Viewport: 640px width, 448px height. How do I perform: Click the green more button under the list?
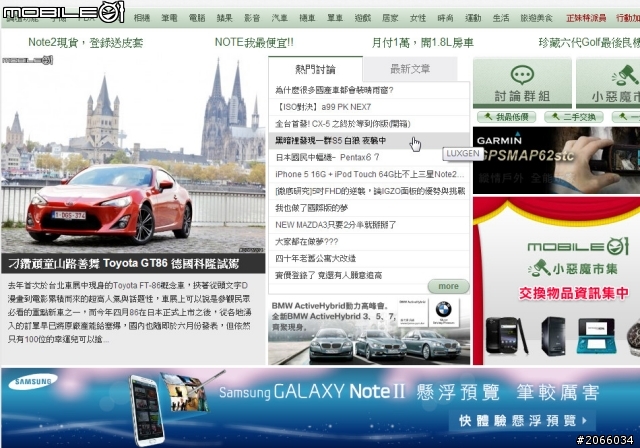pos(448,286)
